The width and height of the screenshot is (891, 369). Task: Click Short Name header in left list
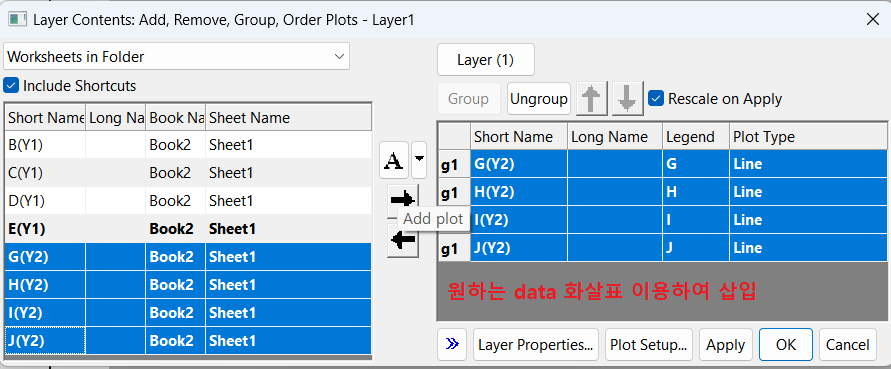click(x=45, y=118)
